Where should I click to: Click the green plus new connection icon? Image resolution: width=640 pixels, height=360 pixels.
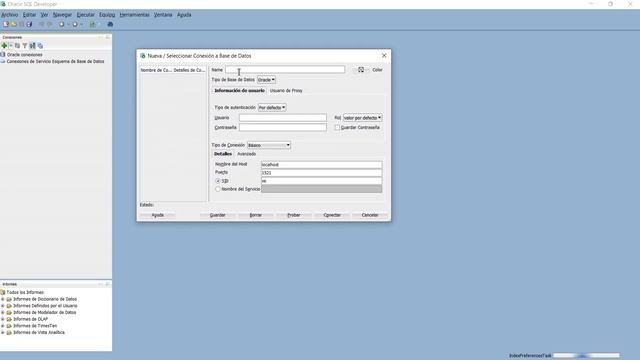click(x=4, y=46)
